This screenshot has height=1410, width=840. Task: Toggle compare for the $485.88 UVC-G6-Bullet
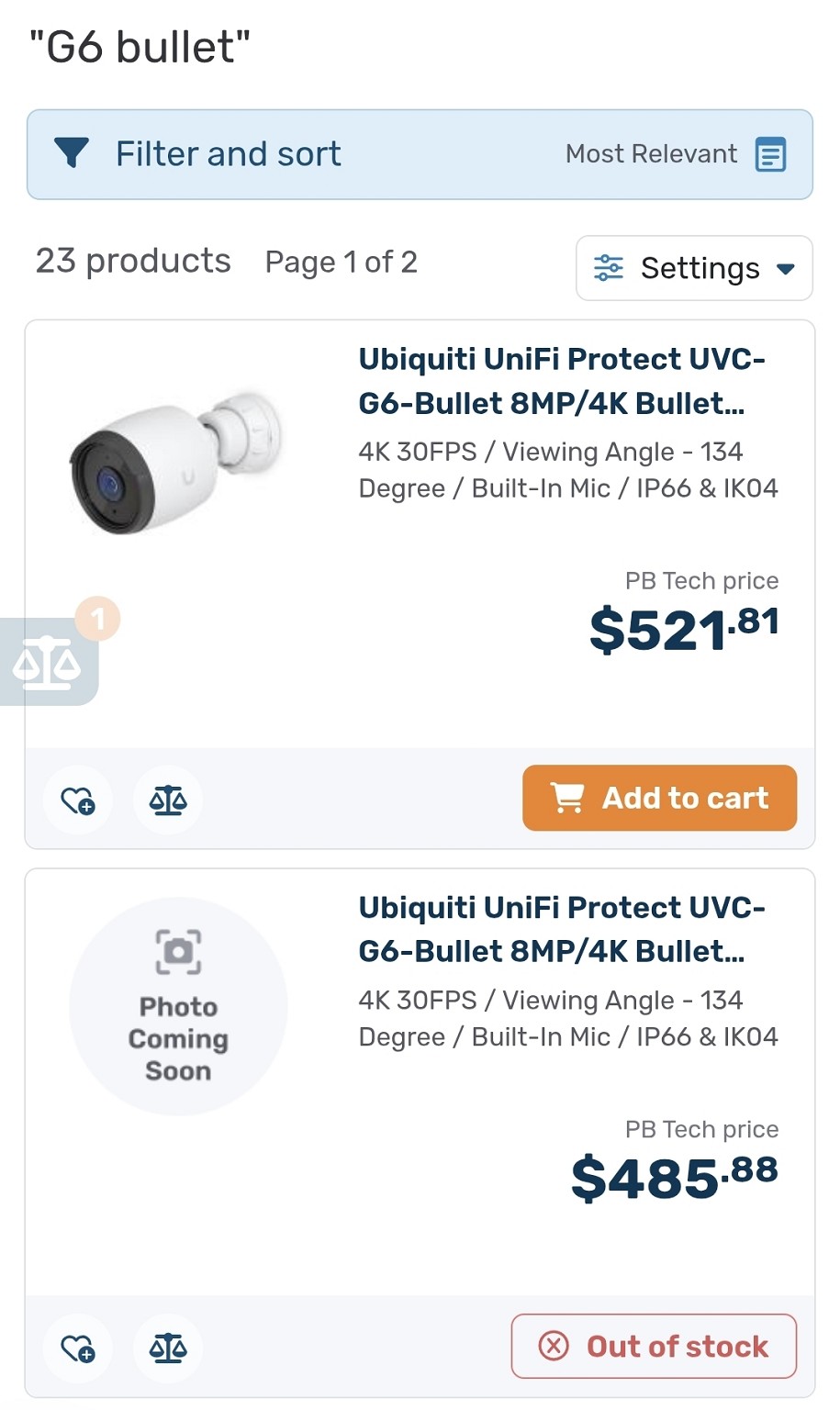pyautogui.click(x=168, y=1348)
